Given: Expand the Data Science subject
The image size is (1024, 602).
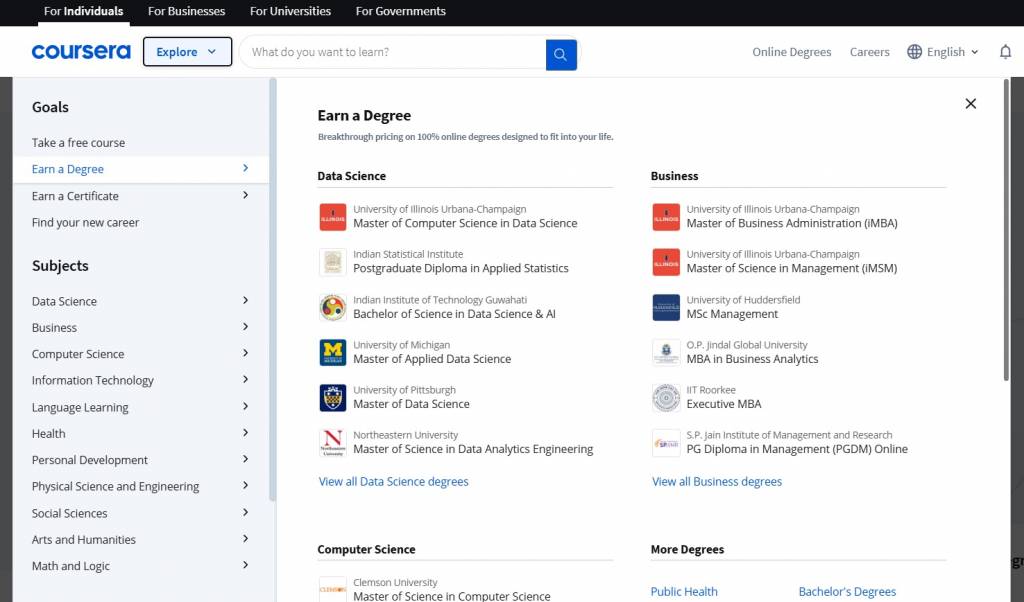Looking at the screenshot, I should coord(245,300).
